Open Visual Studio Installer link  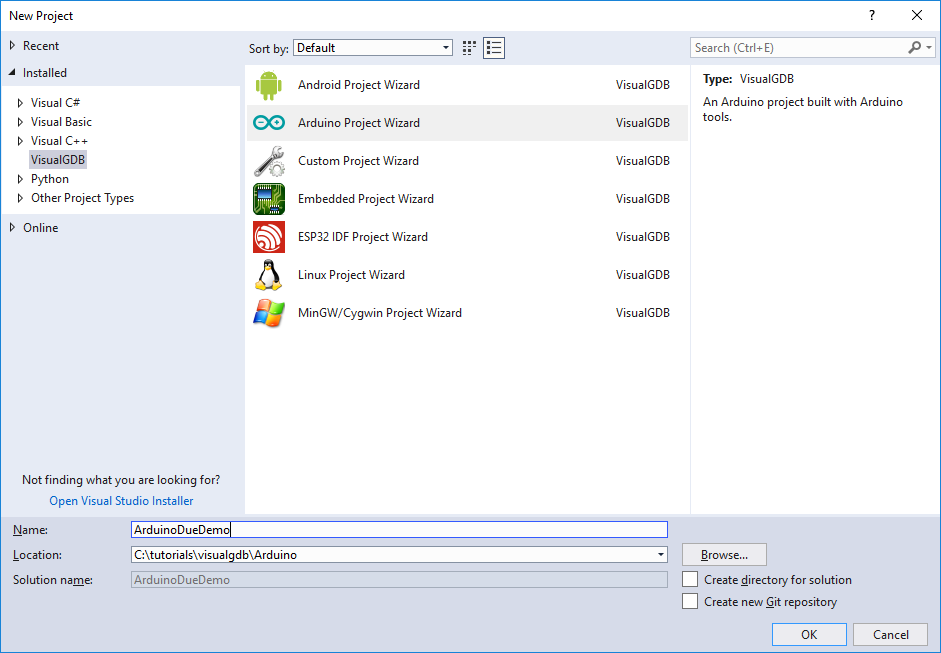[121, 501]
